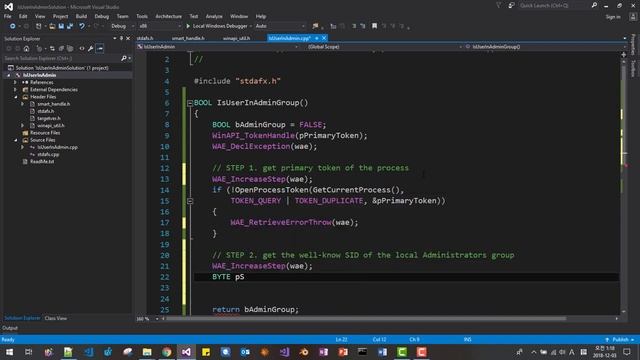Expand the smart_handle.h tree item
The image size is (640, 360).
22,104
